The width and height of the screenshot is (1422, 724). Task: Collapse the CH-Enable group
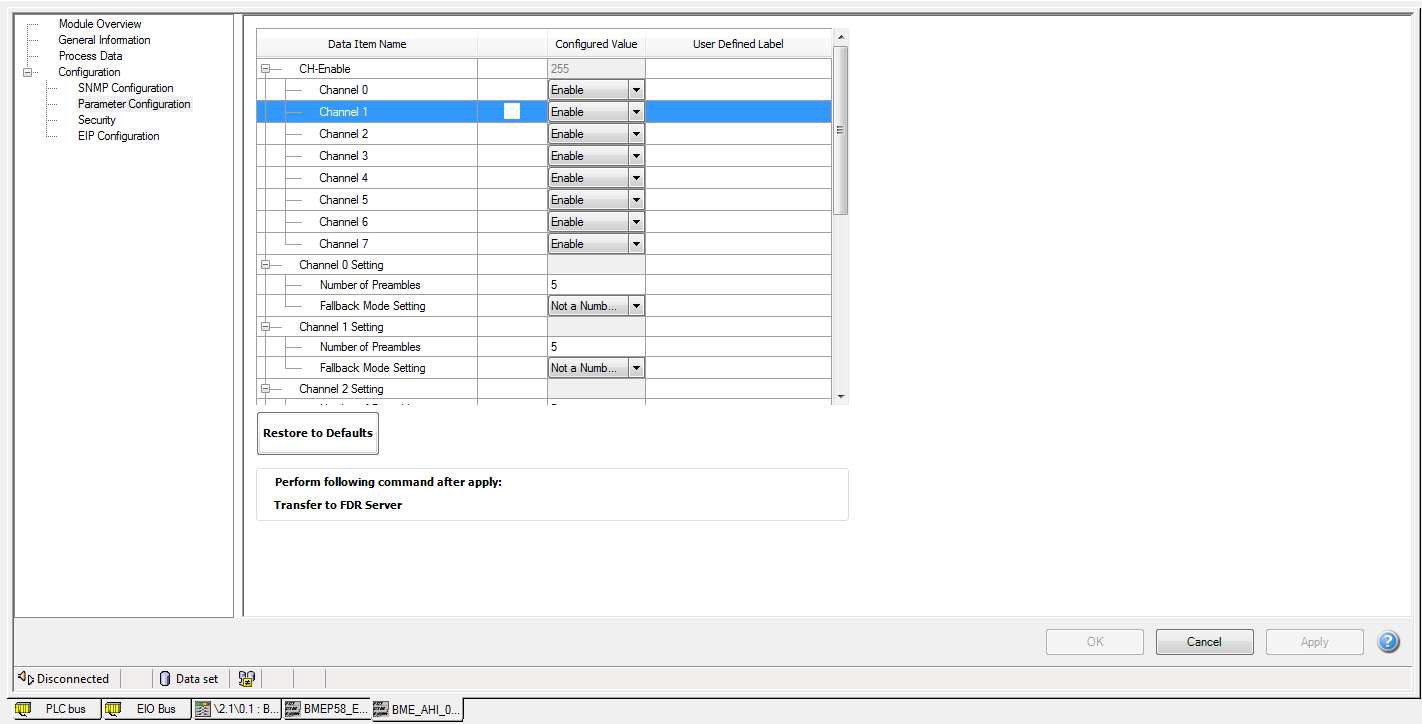pos(266,69)
